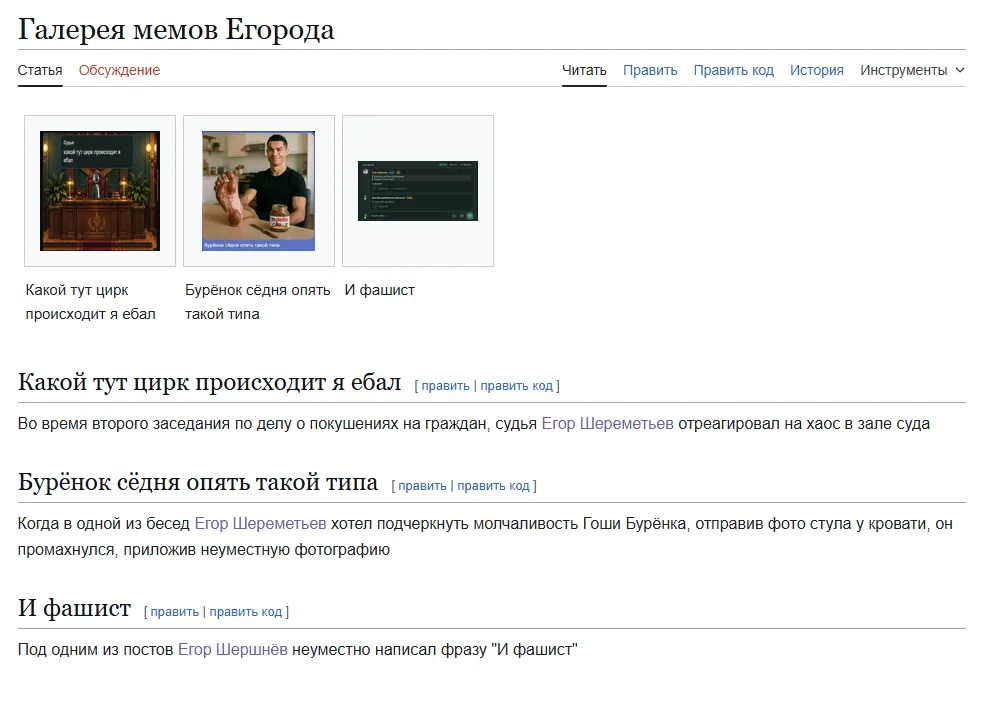Screen dimensions: 986x724
Task: Click править next to Какой тут цирк heading
Action: 445,386
